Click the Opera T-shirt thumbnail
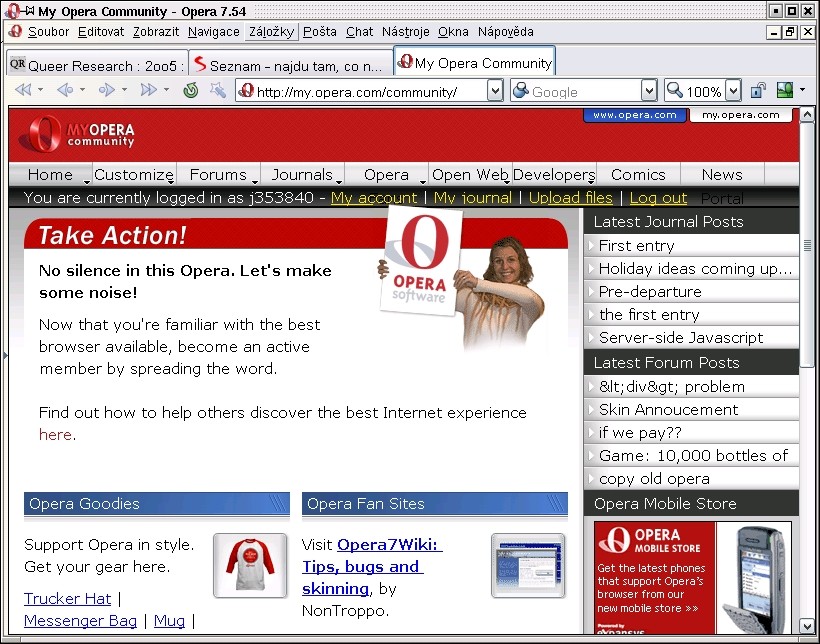This screenshot has width=820, height=644. point(250,566)
